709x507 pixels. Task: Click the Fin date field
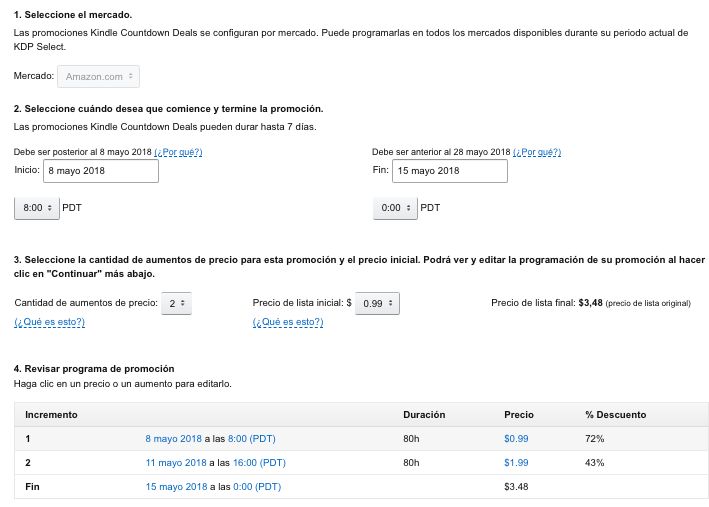[x=449, y=171]
